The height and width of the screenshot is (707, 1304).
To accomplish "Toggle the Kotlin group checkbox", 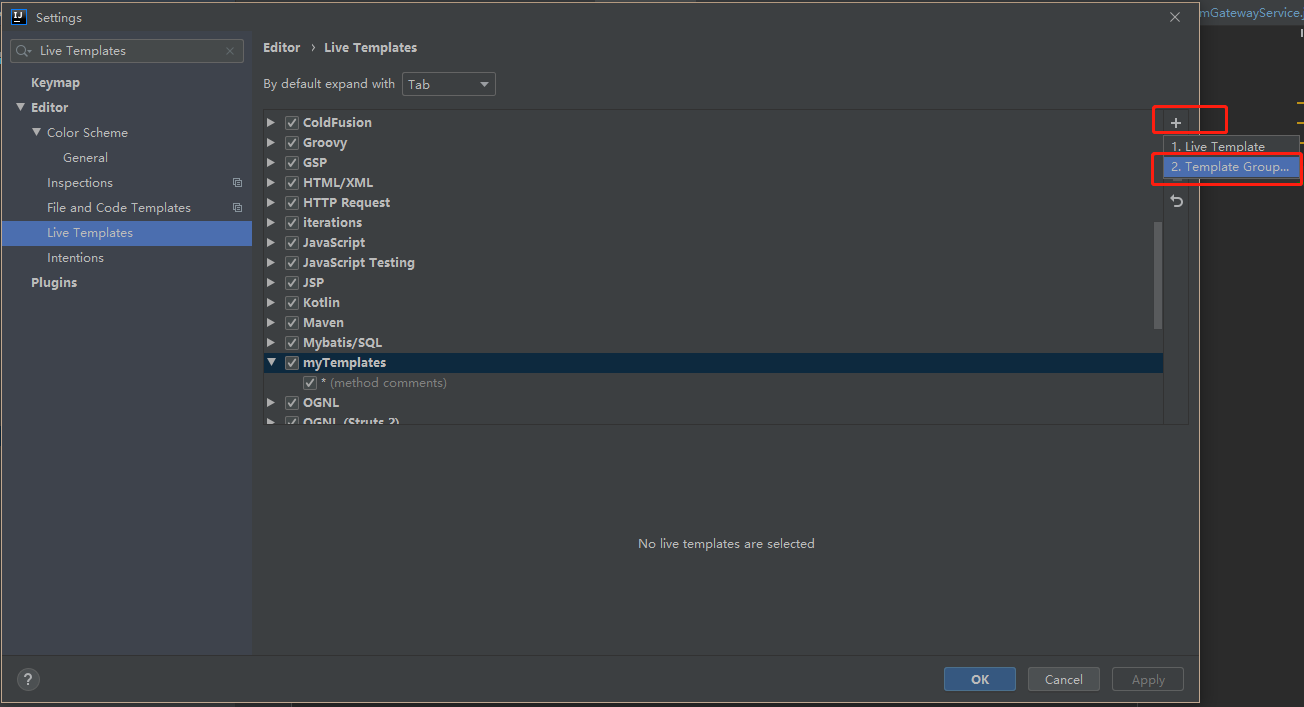I will click(292, 302).
